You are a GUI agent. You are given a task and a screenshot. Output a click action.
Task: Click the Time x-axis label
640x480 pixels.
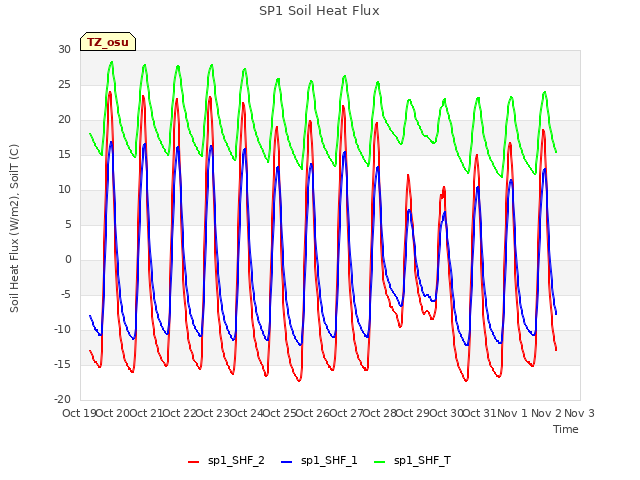coord(566,429)
